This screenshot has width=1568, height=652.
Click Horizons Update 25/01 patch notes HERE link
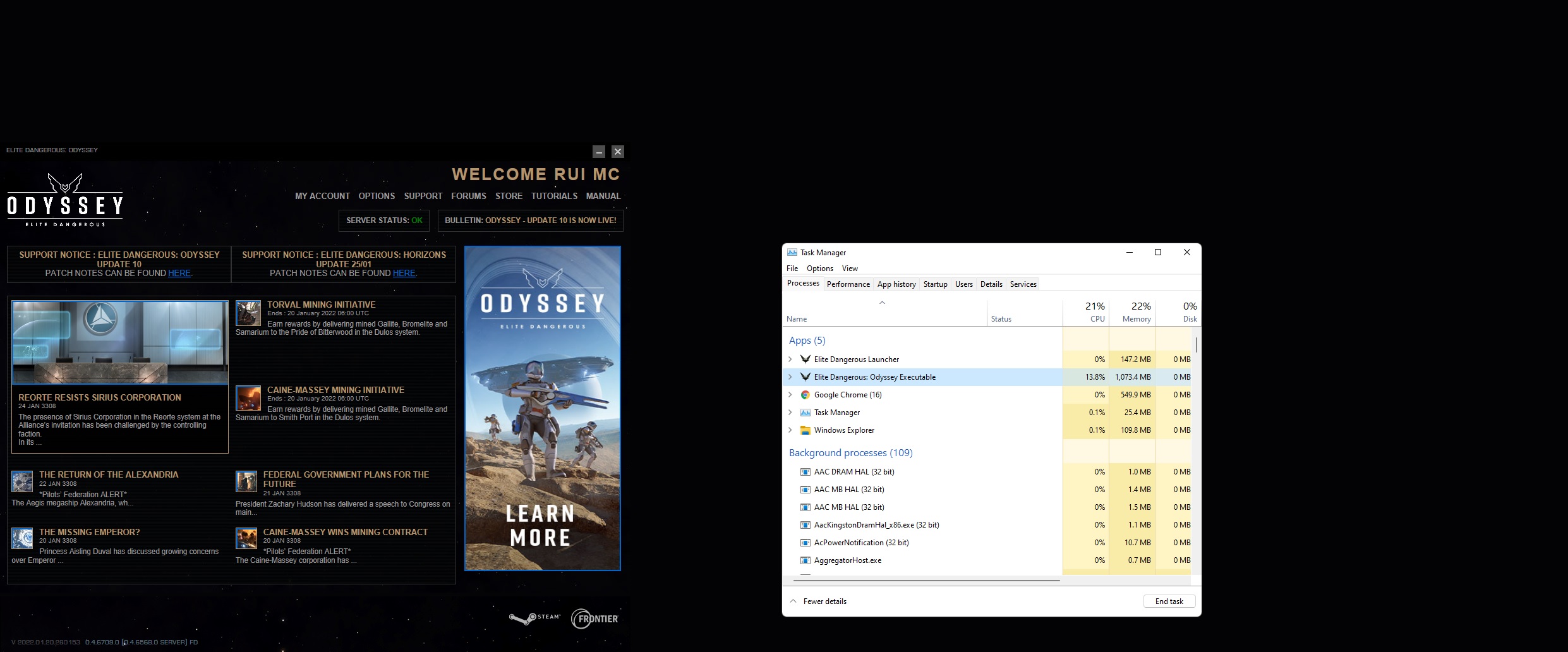tap(404, 274)
